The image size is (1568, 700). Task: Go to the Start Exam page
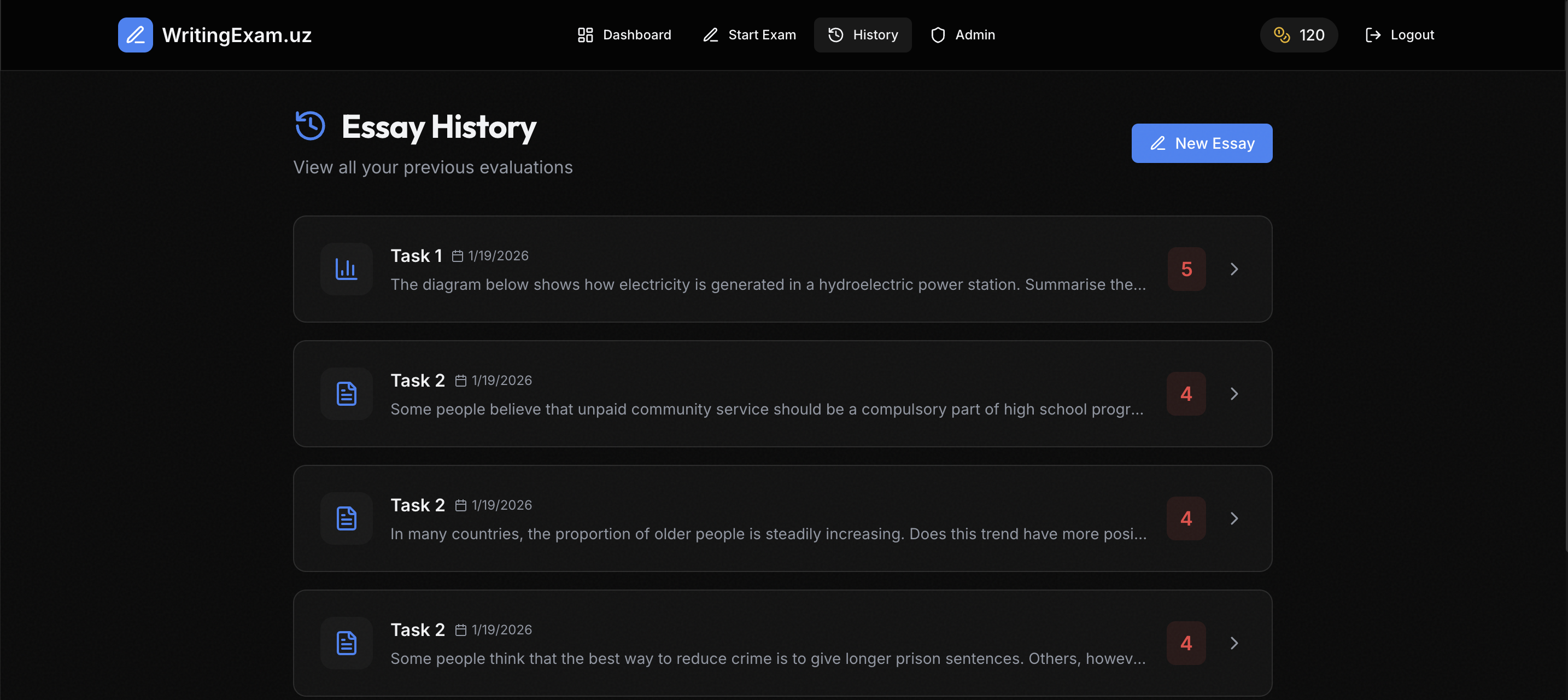750,34
